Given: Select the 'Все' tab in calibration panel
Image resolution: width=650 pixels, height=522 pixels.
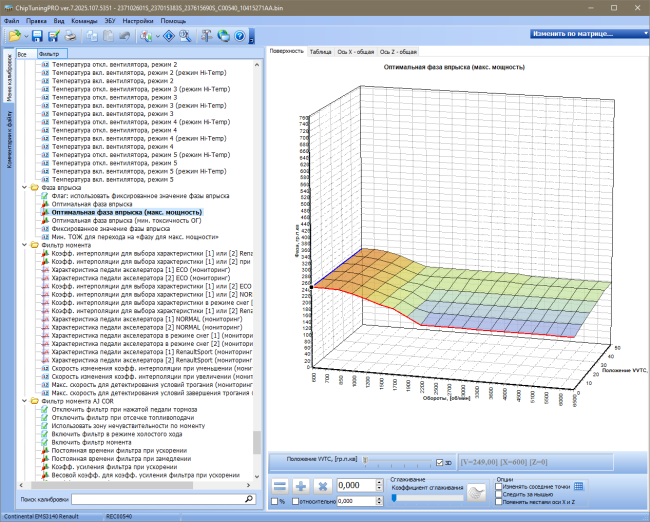Looking at the screenshot, I should (27, 54).
